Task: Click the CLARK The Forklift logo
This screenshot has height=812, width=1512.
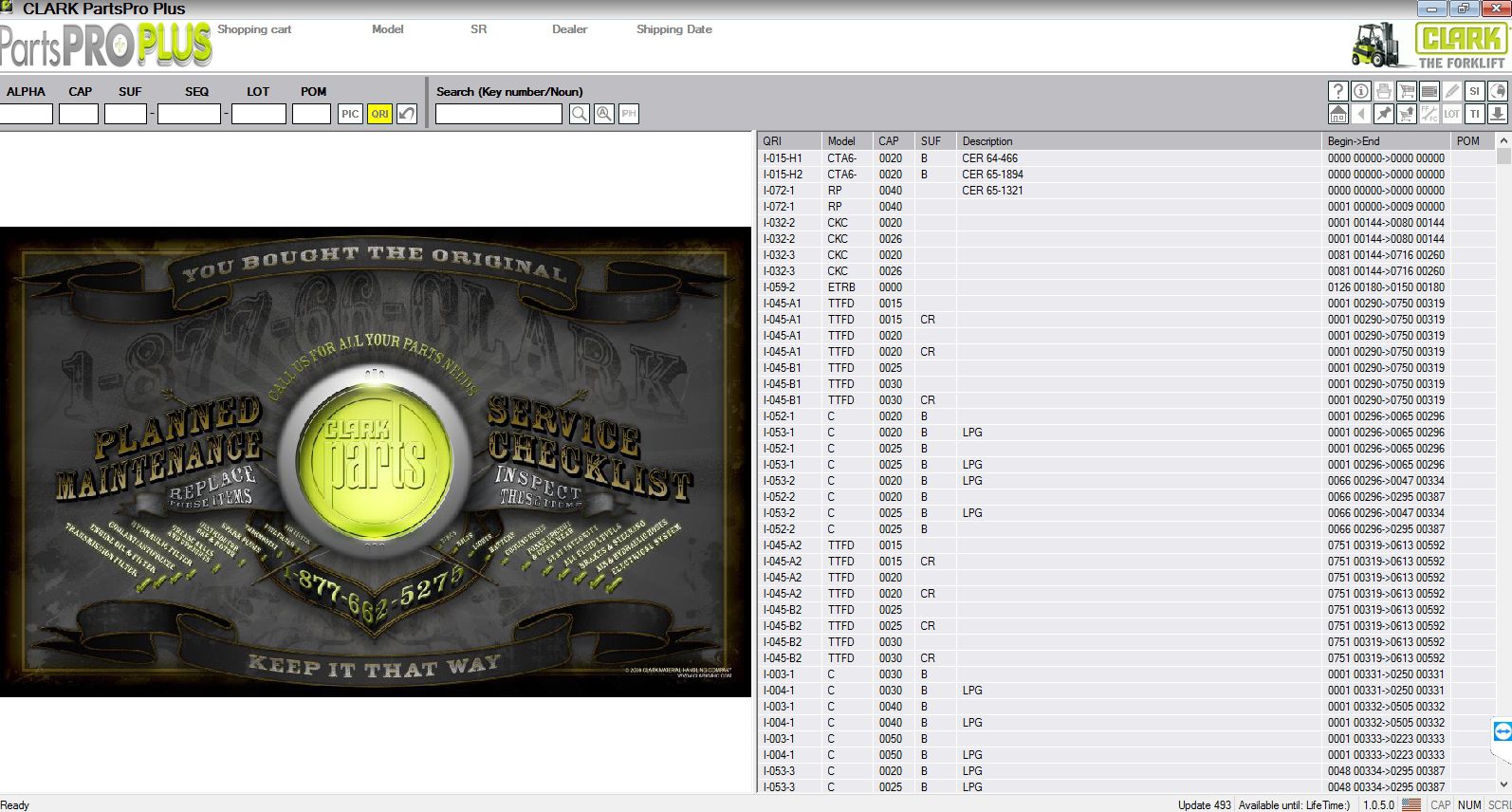Action: tap(1429, 45)
